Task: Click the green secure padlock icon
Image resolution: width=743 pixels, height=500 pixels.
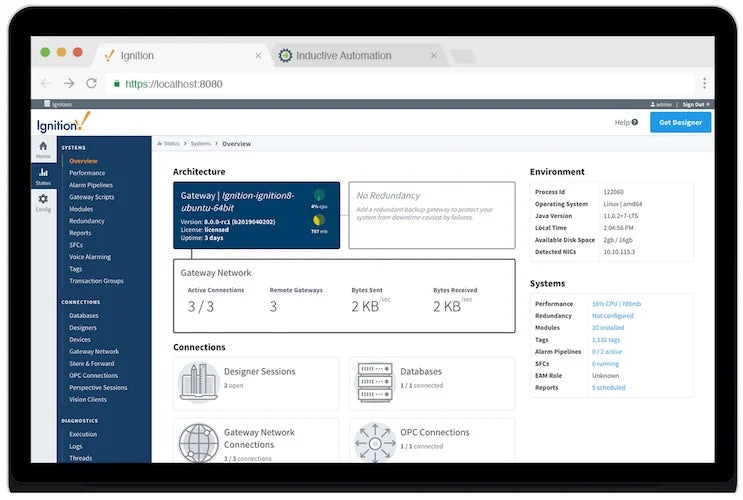Action: point(117,83)
